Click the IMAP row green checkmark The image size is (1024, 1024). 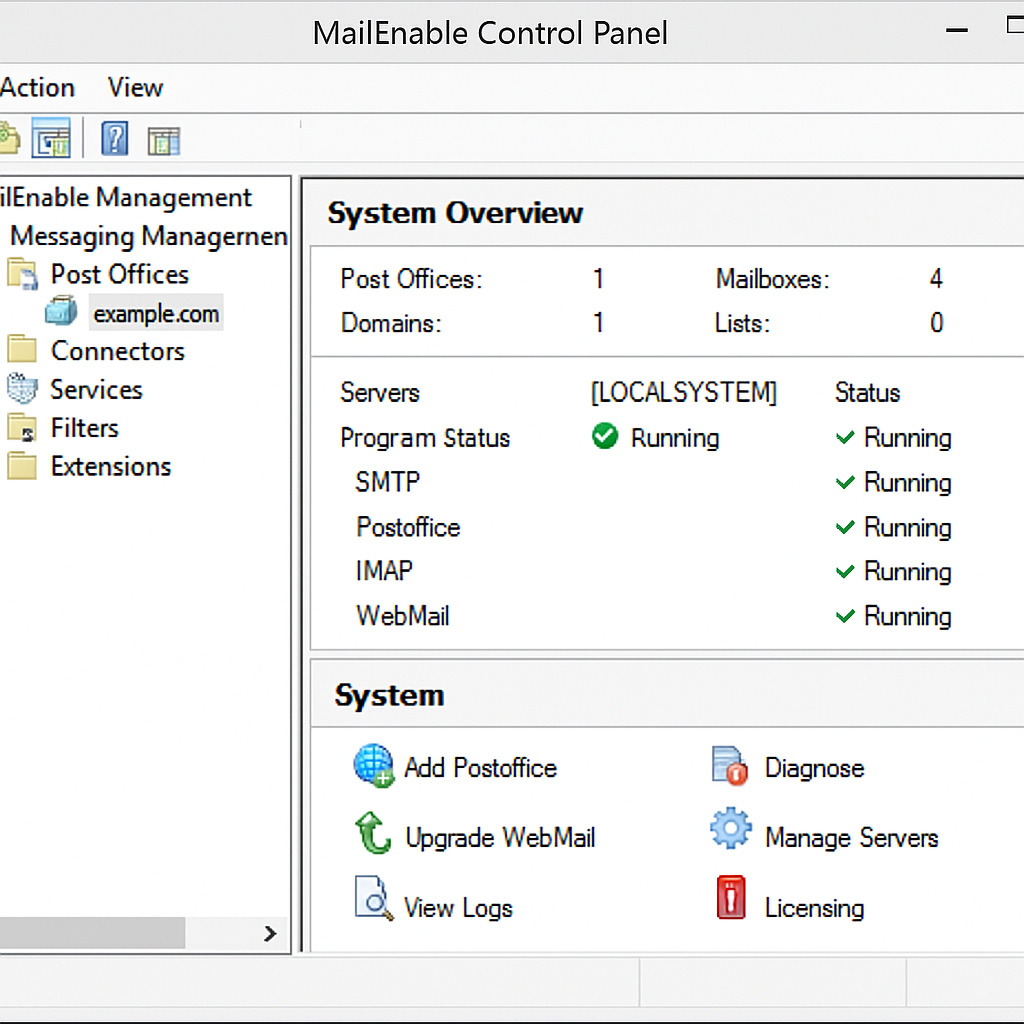(x=845, y=571)
